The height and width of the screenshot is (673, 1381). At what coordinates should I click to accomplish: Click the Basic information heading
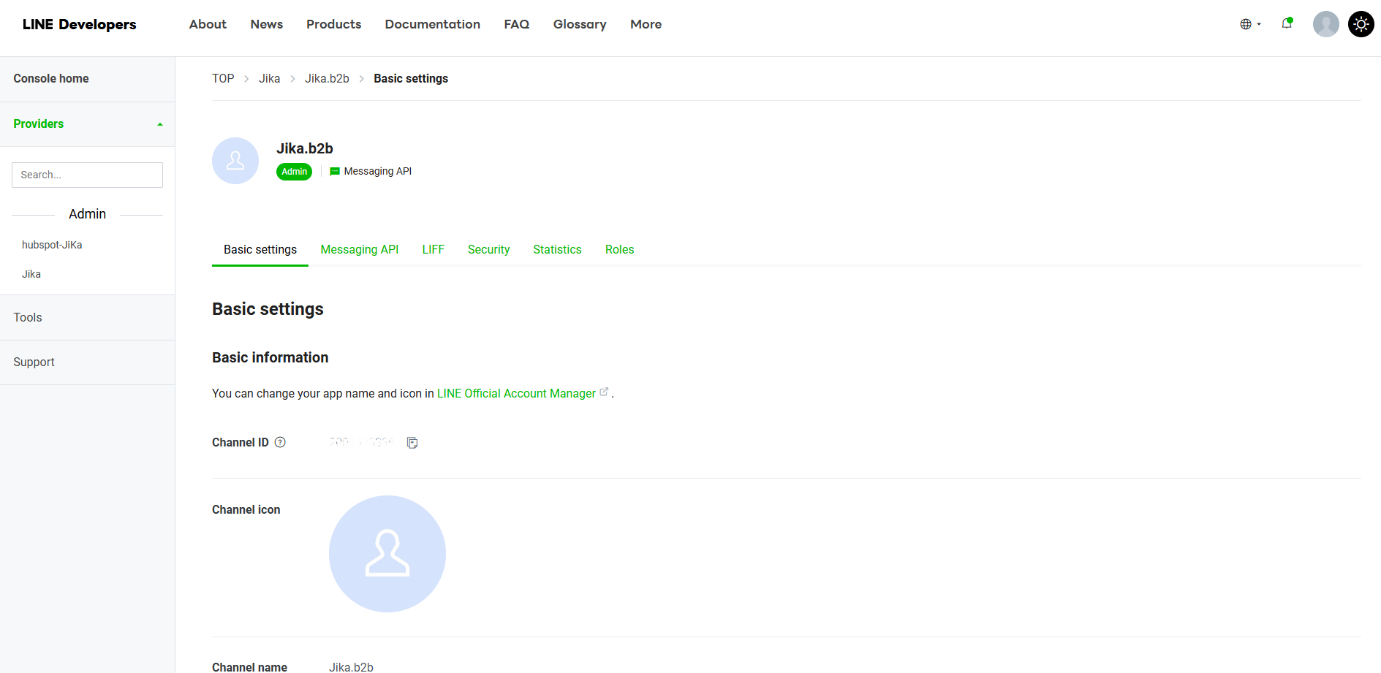pyautogui.click(x=270, y=358)
